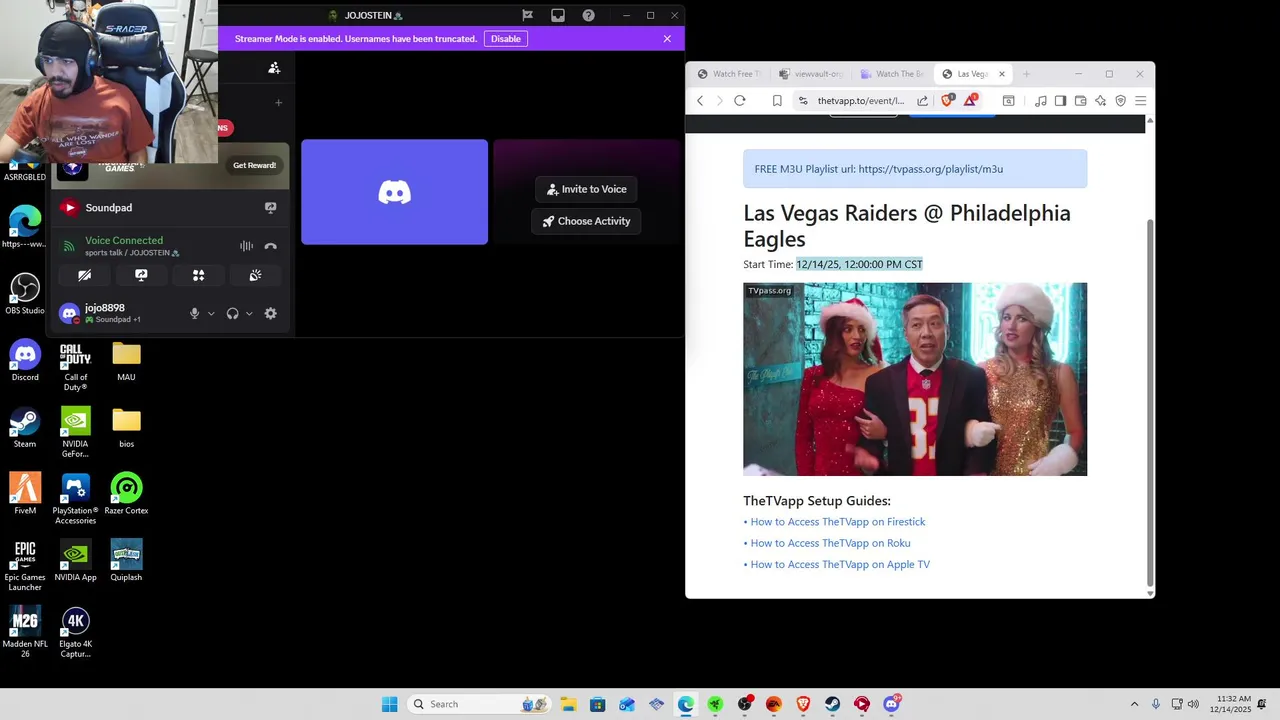Open the Windows Start menu
The width and height of the screenshot is (1280, 720).
(x=389, y=704)
